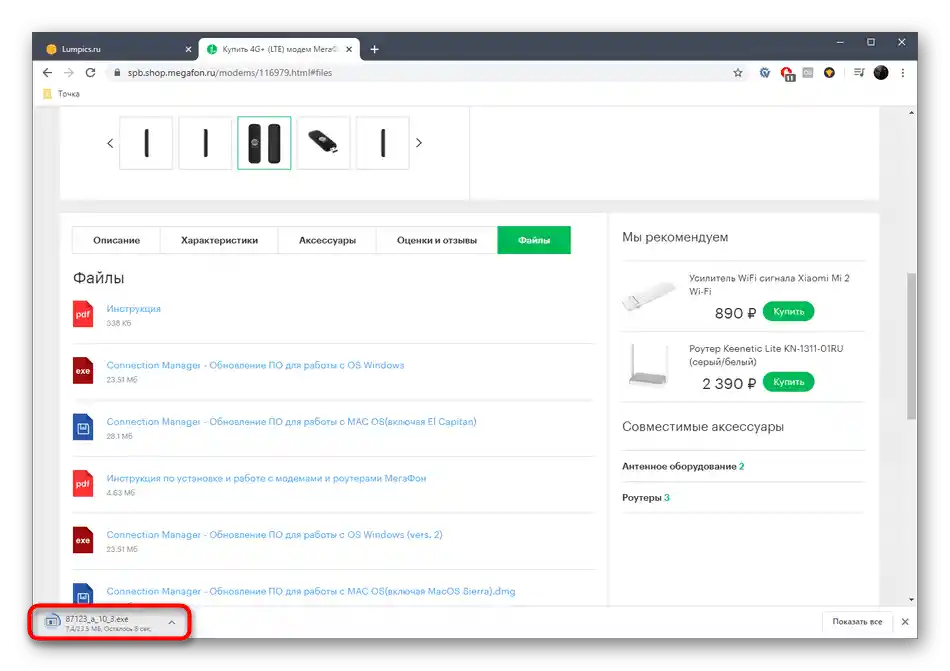
Task: Focus the address bar URL
Action: 230,73
